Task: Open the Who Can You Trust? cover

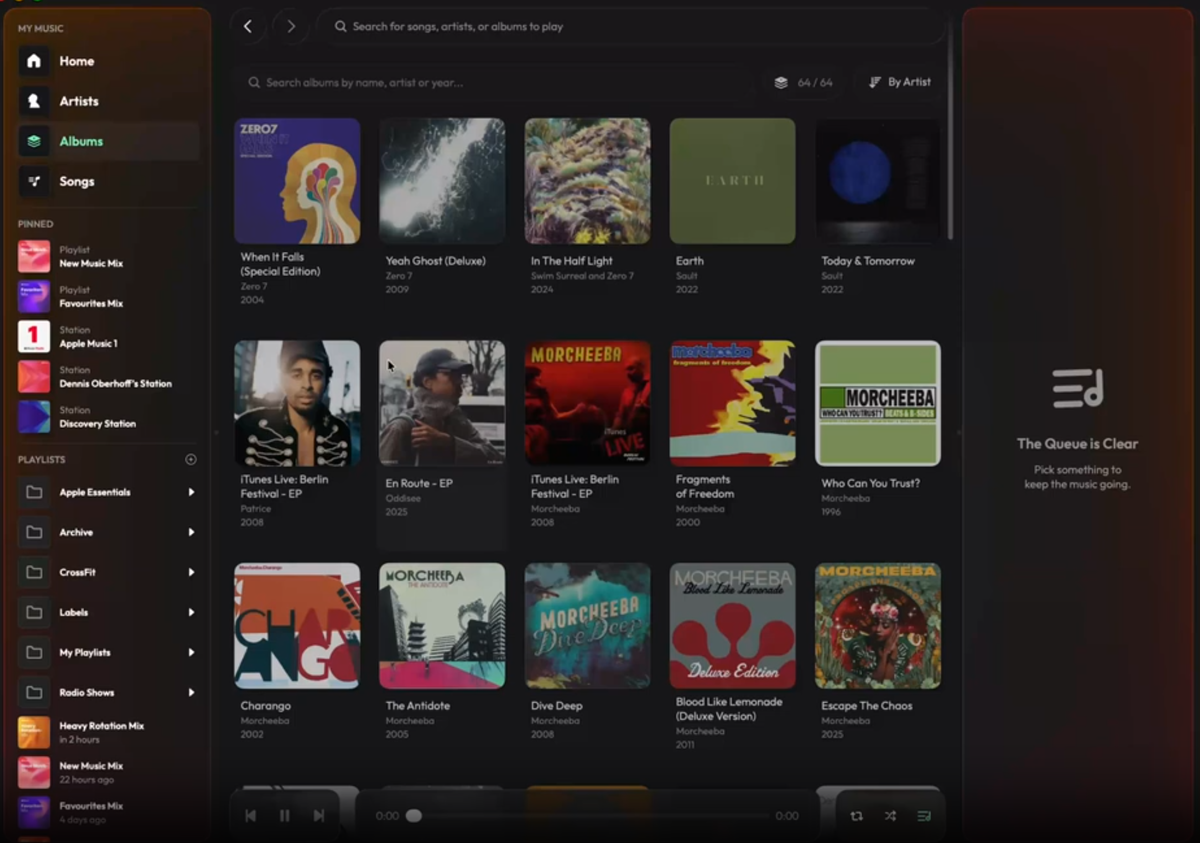Action: (878, 403)
